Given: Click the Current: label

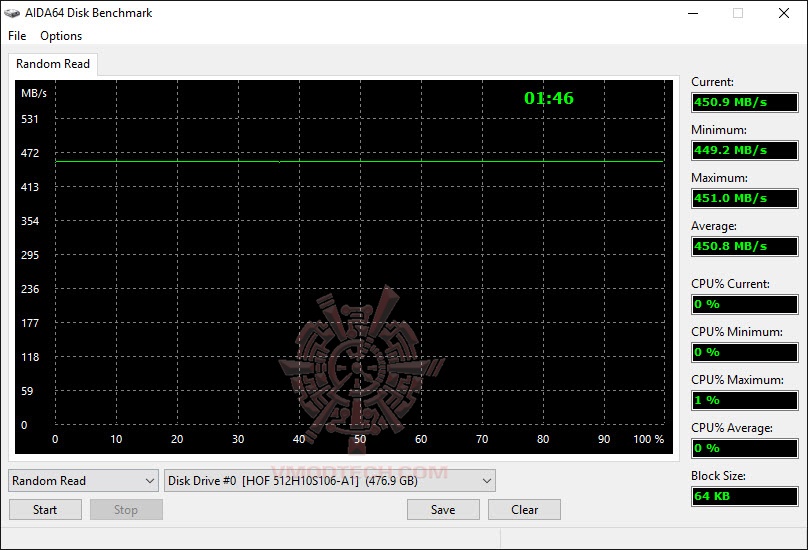Looking at the screenshot, I should click(712, 82).
